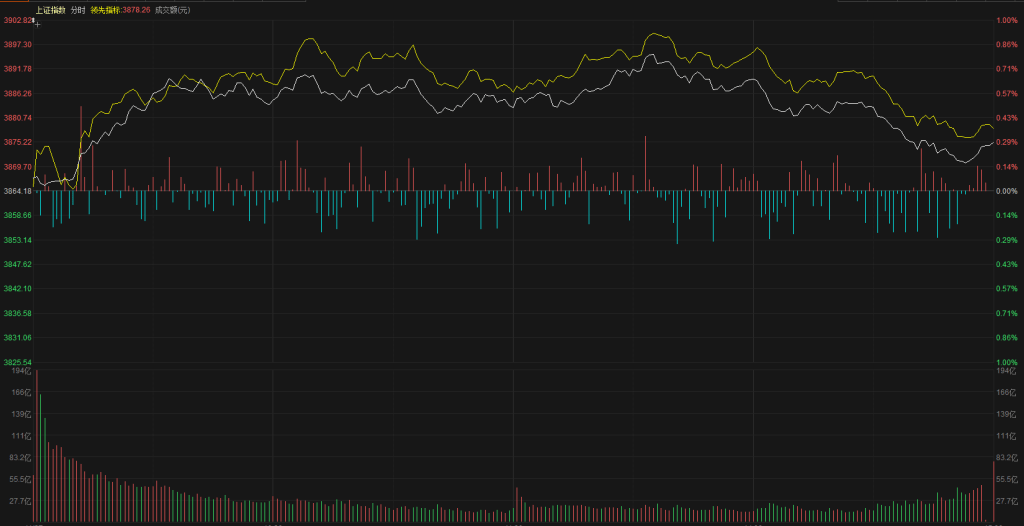The width and height of the screenshot is (1024, 526).
Task: Click the green 3847.62 price axis label
Action: coord(17,264)
